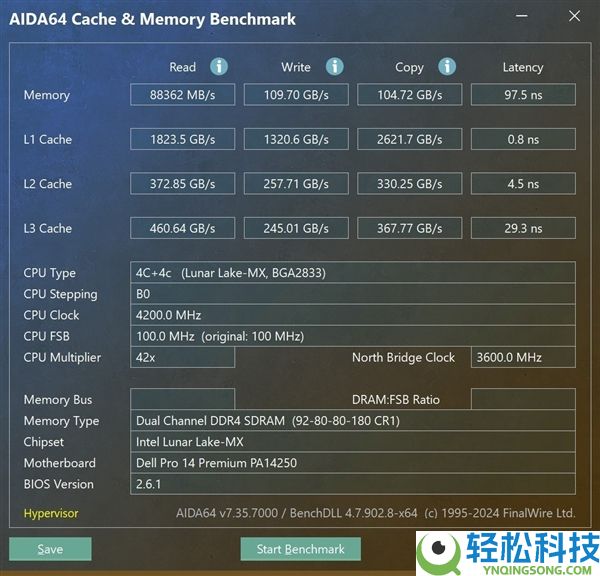Select L2 Cache Read 372.85 GB/s
Image resolution: width=600 pixels, height=576 pixels.
click(183, 184)
